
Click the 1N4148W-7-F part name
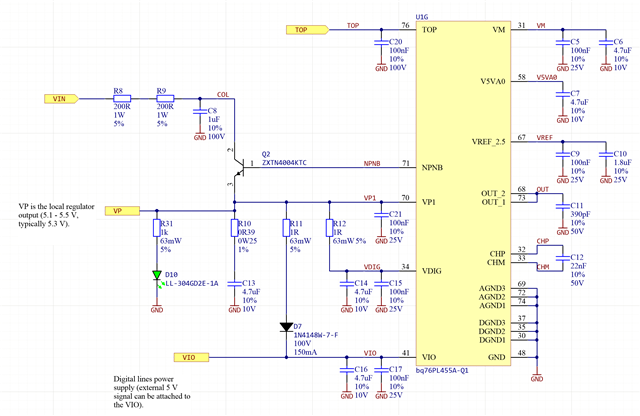coord(316,335)
